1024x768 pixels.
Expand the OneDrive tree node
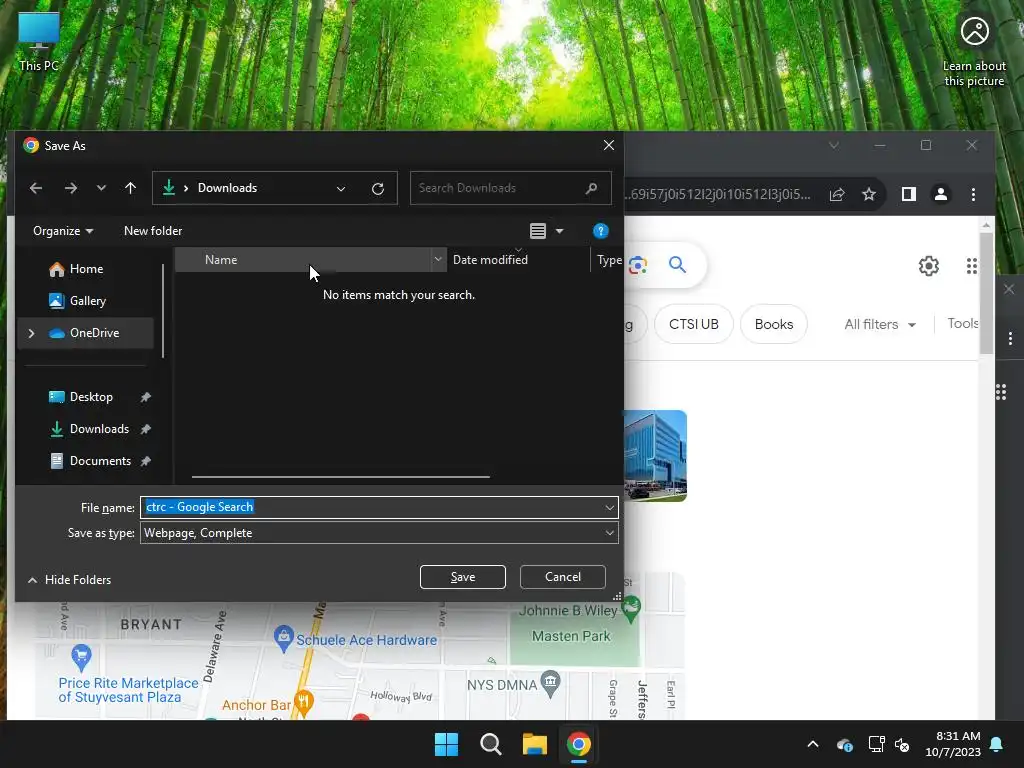[31, 333]
